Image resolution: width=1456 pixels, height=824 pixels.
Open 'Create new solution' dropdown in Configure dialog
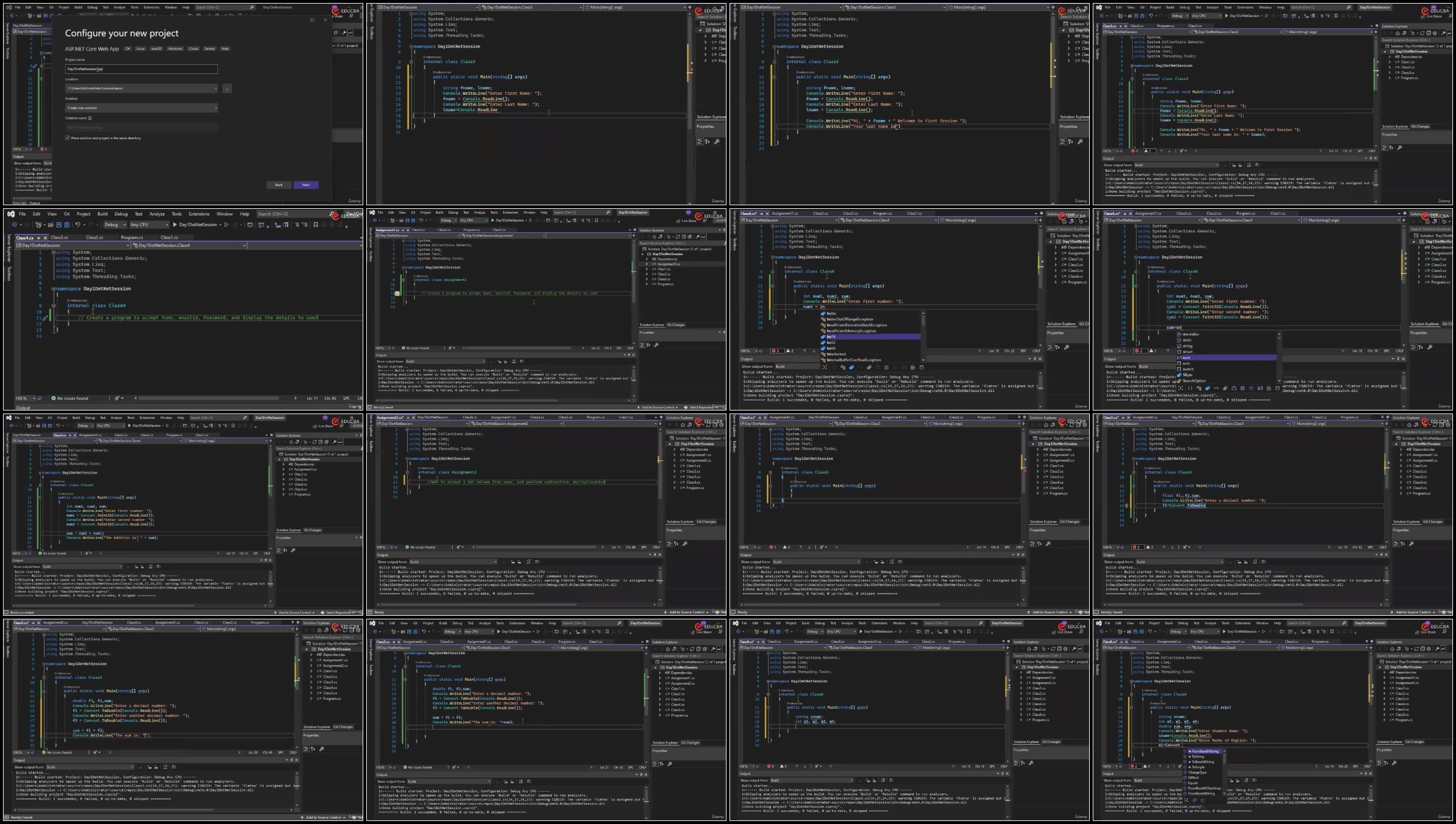click(x=142, y=108)
